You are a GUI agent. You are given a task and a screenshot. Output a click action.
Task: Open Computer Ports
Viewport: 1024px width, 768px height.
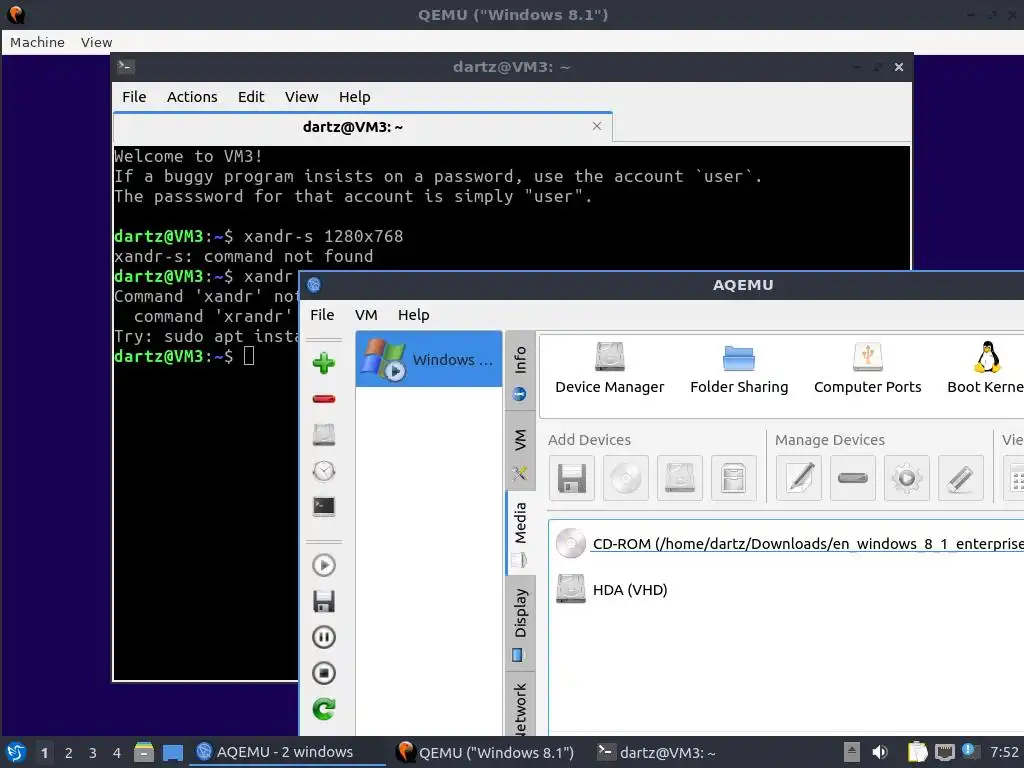pos(867,369)
